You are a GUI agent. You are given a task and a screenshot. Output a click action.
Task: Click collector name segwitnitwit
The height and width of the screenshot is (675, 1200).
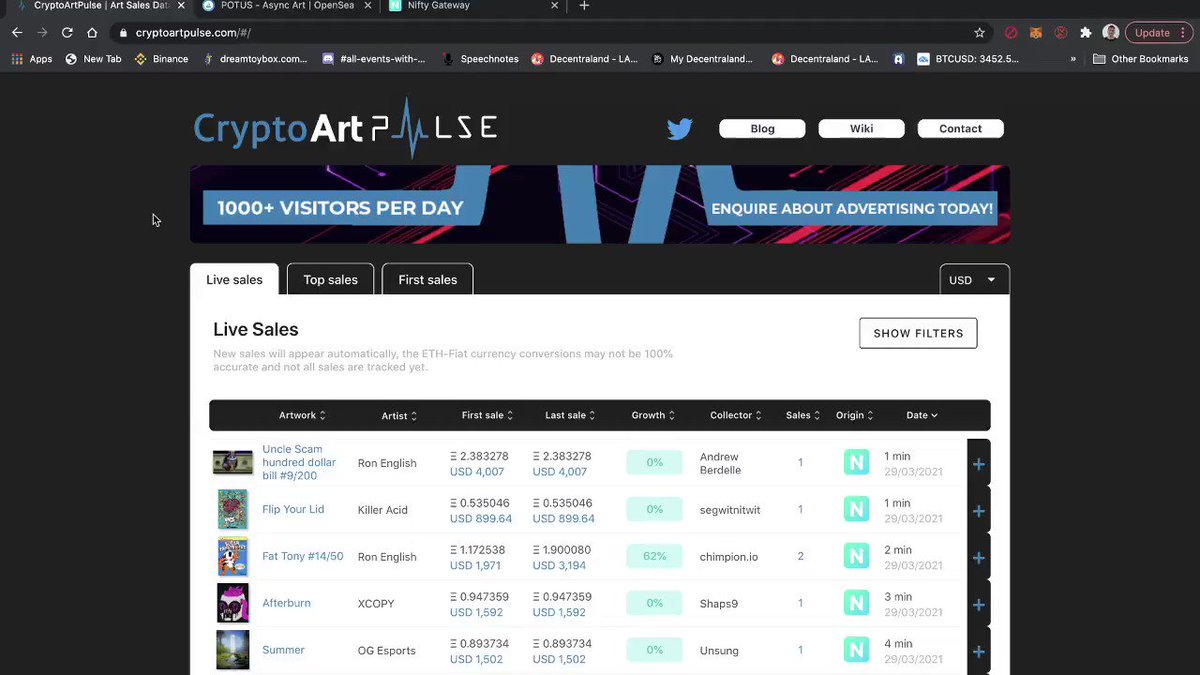(x=730, y=510)
